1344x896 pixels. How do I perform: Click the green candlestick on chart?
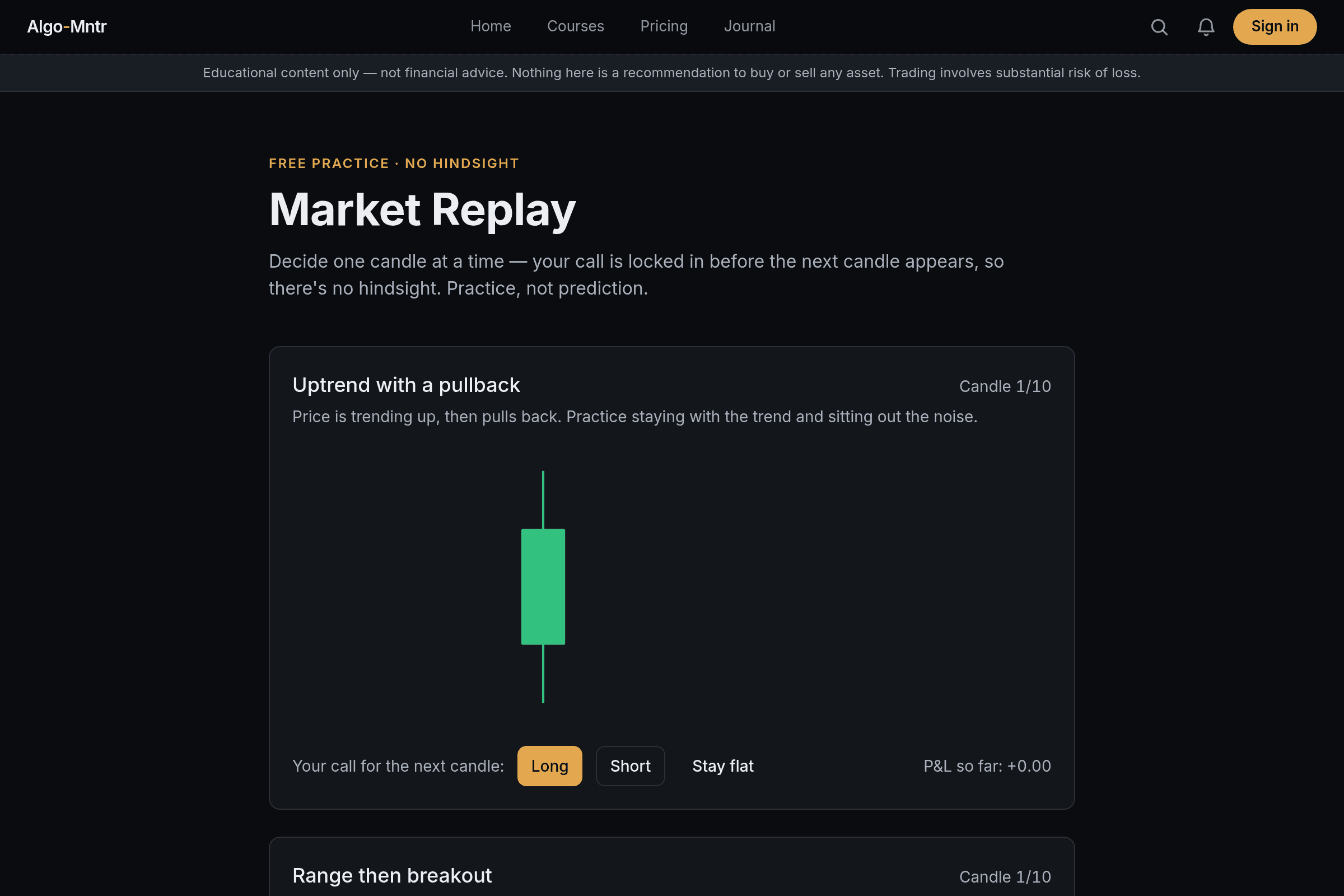(x=543, y=587)
